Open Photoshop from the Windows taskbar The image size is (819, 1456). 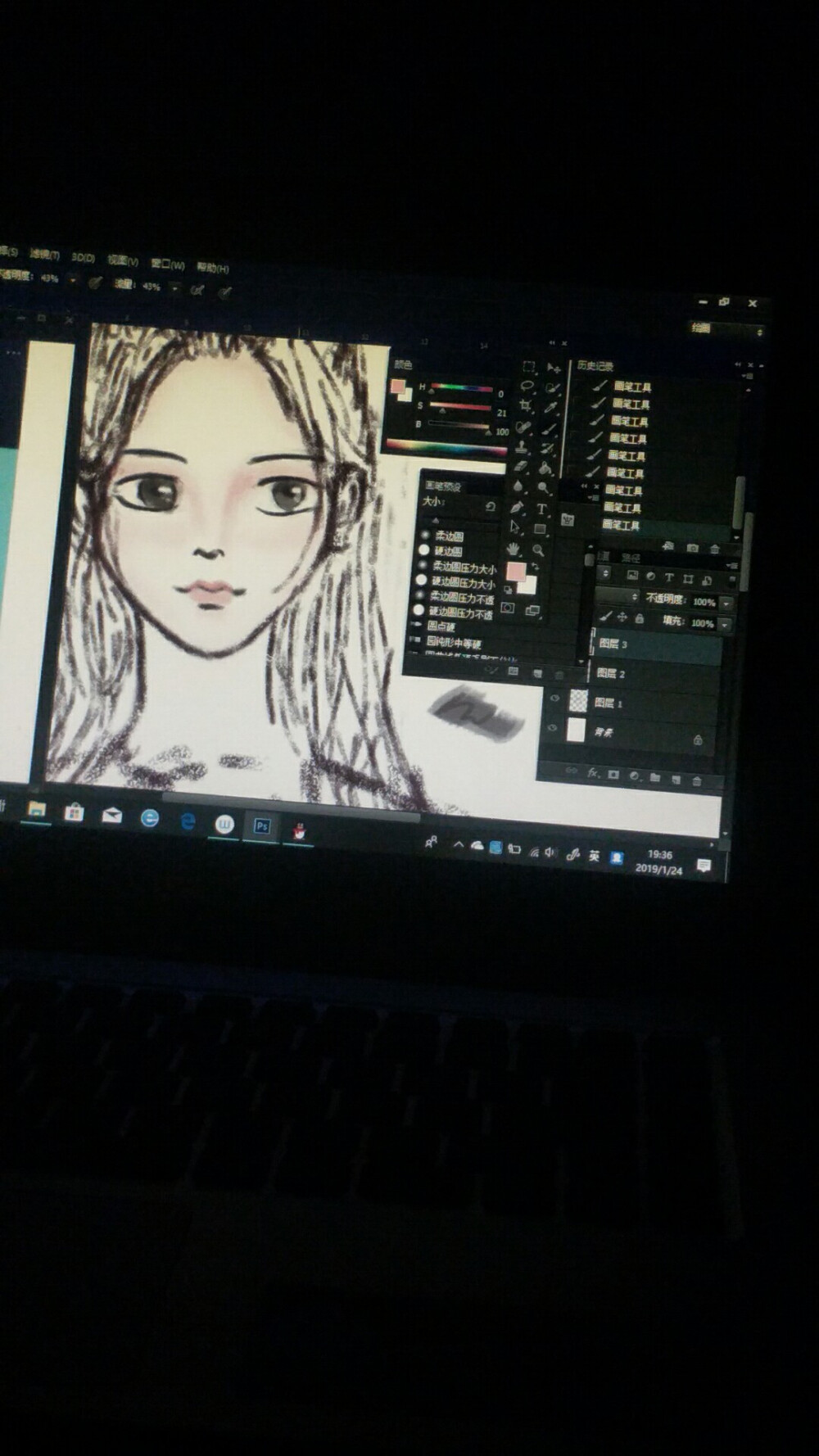point(262,826)
